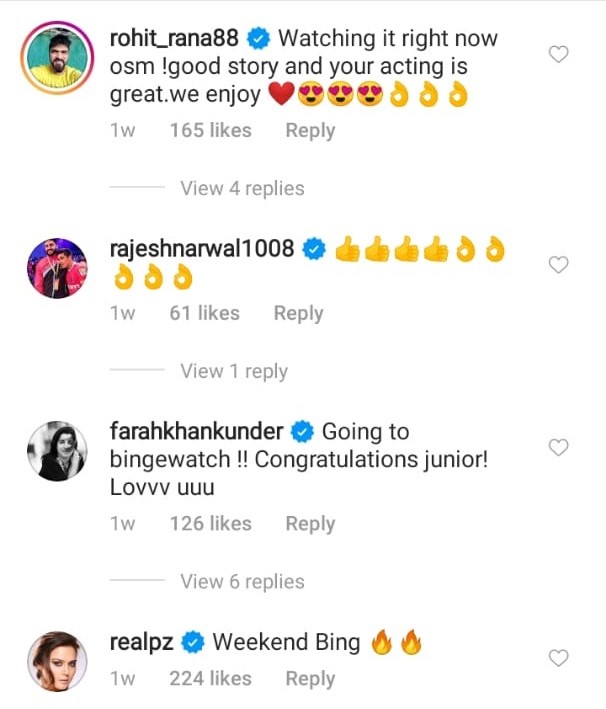Reply to rohit_rana88's comment
Screen dimensions: 606x709
[x=310, y=130]
